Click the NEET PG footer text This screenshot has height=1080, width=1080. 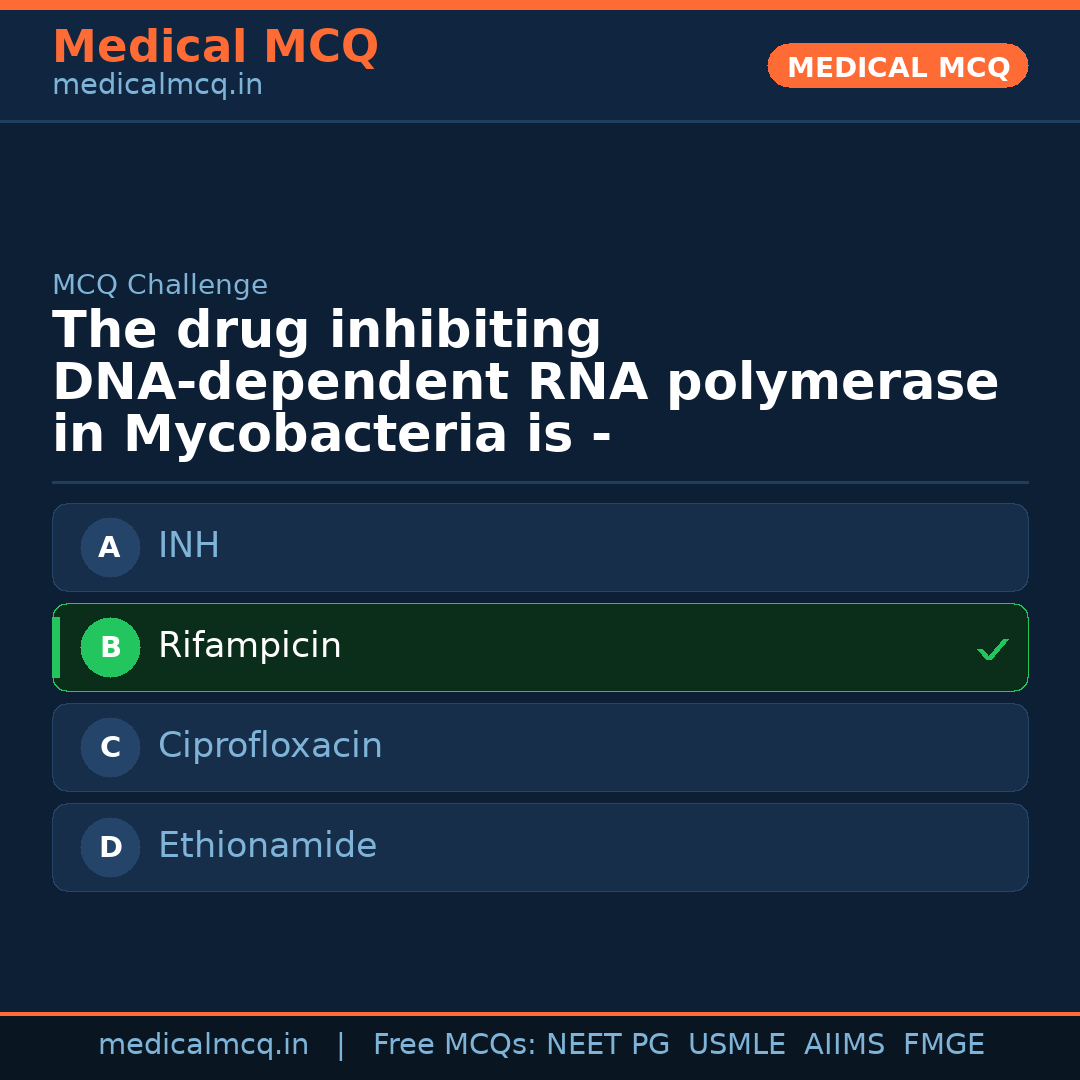coord(608,1045)
